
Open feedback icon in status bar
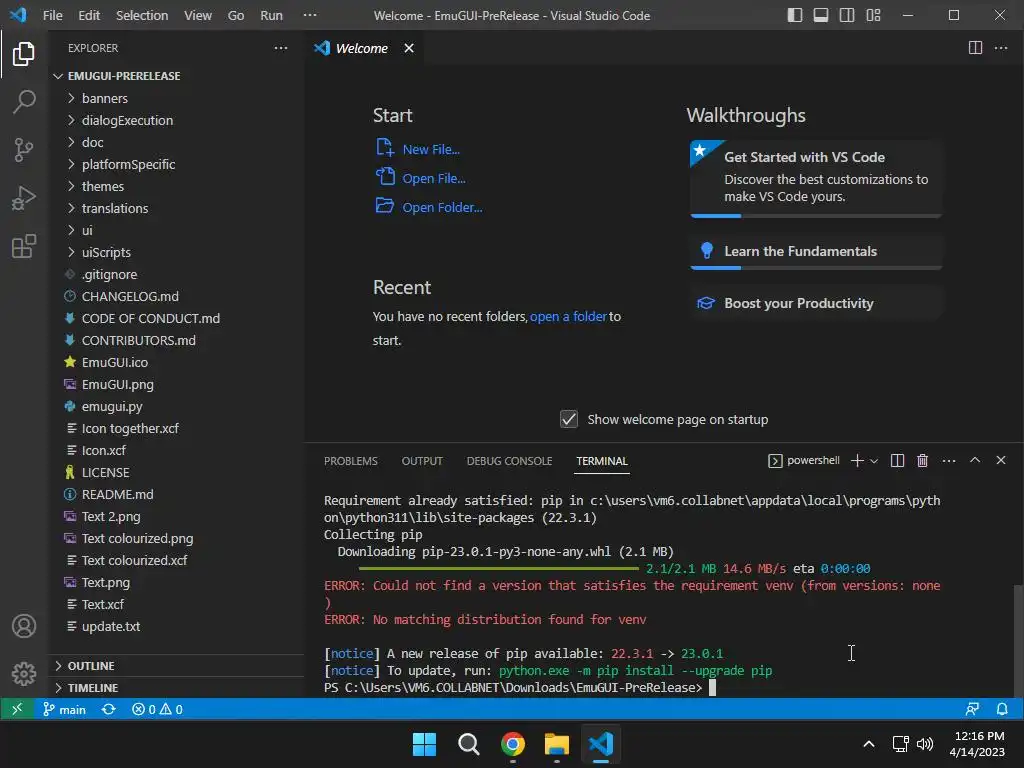pyautogui.click(x=972, y=709)
